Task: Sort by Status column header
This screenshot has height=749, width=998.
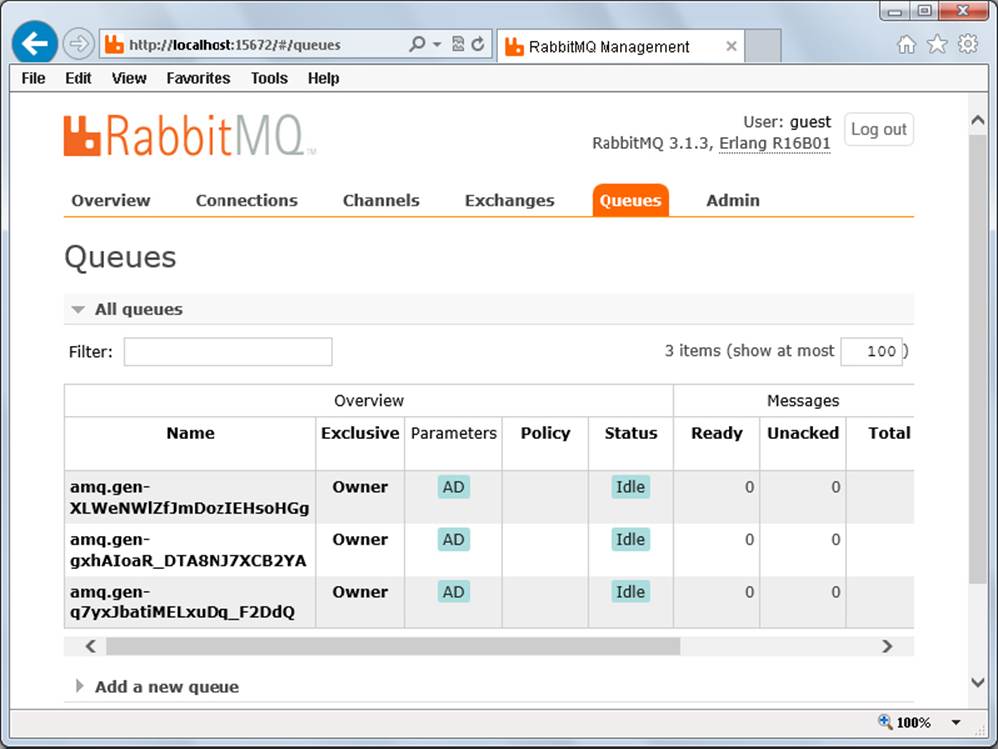Action: point(631,433)
